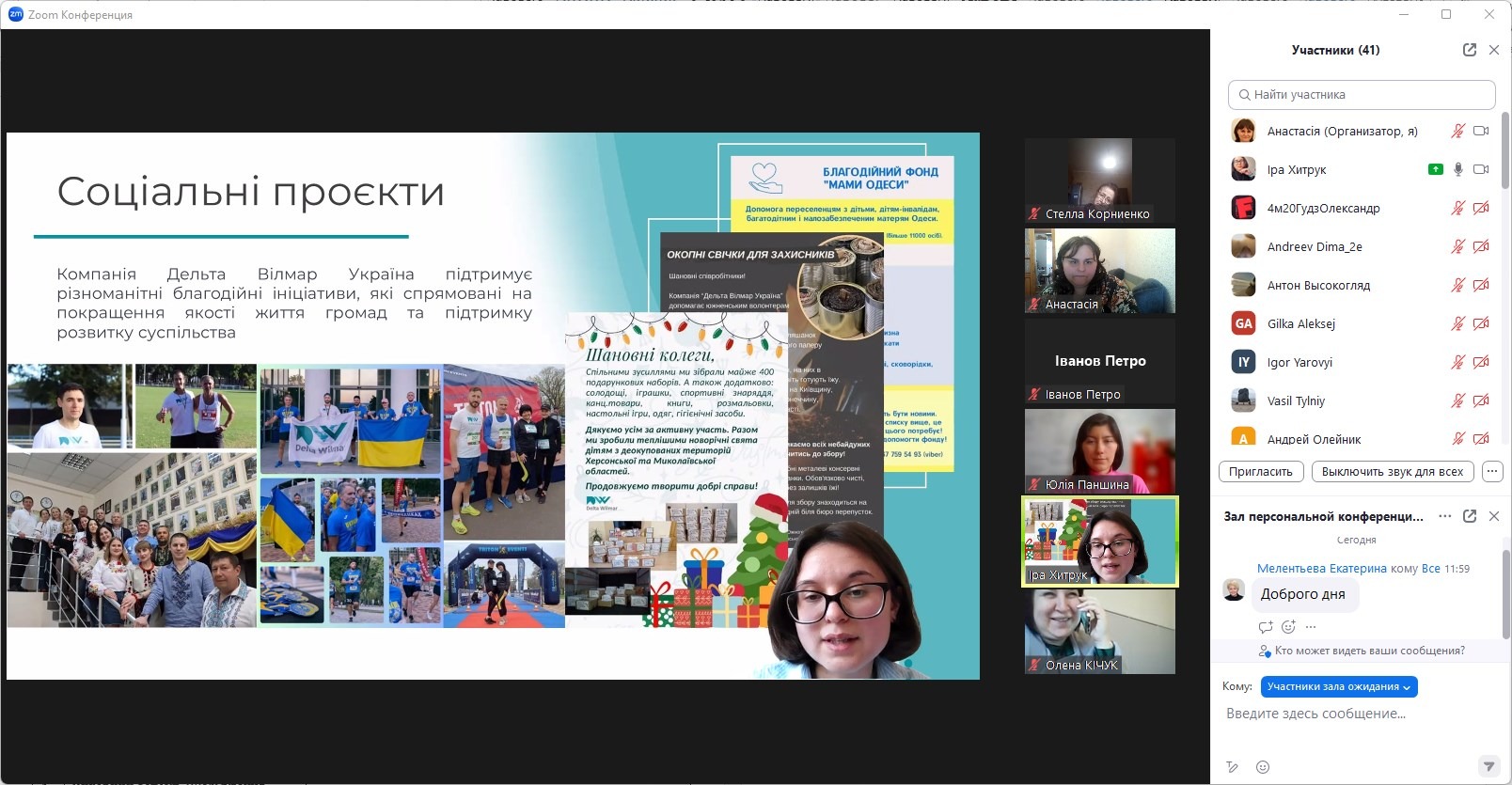Click Andreev Dima_2e disabled camera icon
1512x785 pixels.
pyautogui.click(x=1481, y=246)
